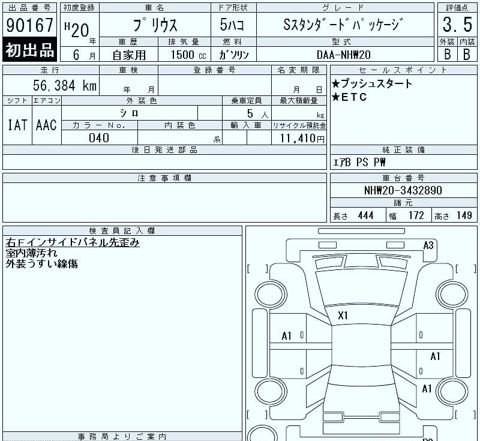
Task: Select the 車台番号 header
Action: click(x=403, y=178)
